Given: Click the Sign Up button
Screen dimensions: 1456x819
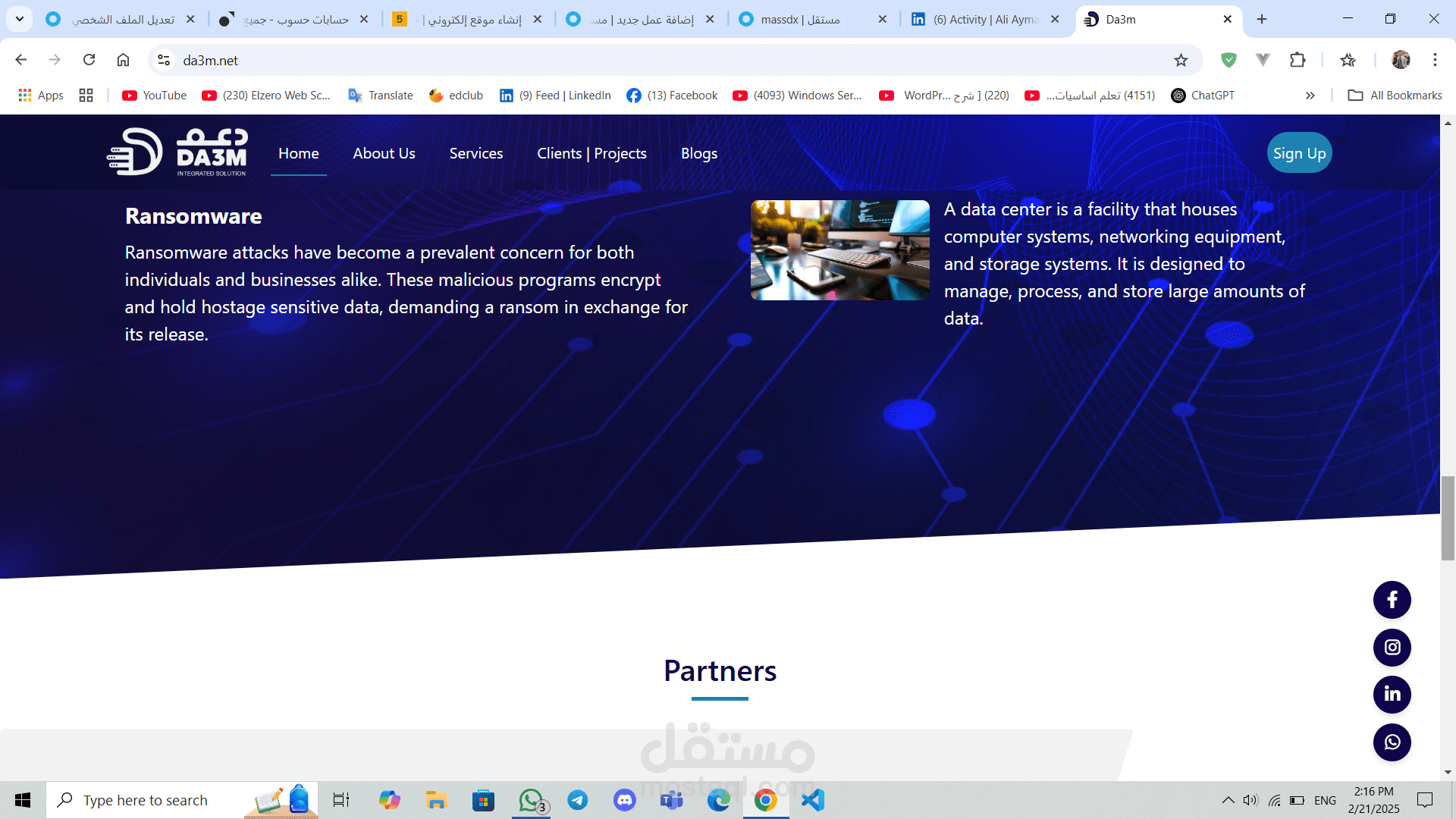Looking at the screenshot, I should pos(1299,153).
